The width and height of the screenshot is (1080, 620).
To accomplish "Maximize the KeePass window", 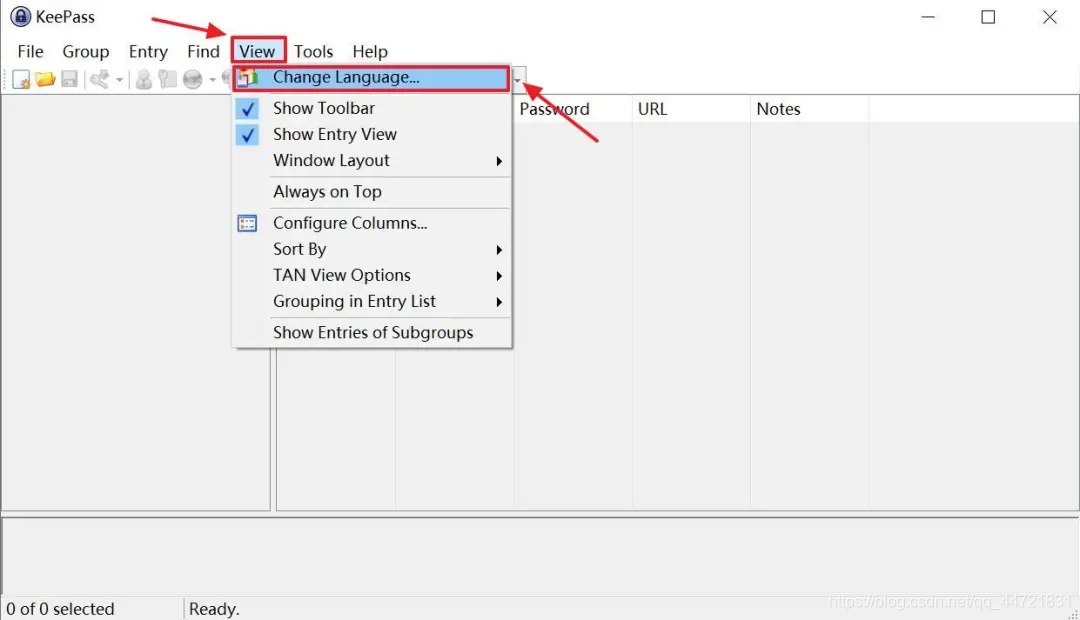I will 988,17.
